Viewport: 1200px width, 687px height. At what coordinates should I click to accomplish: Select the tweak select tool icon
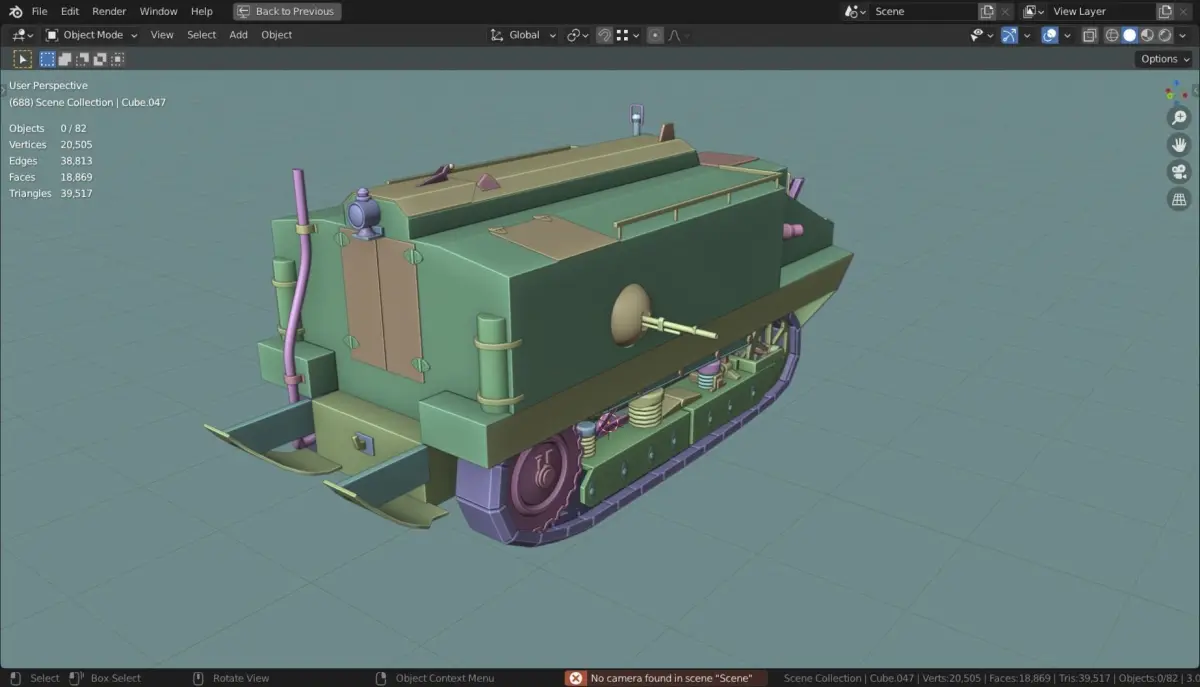tap(22, 59)
